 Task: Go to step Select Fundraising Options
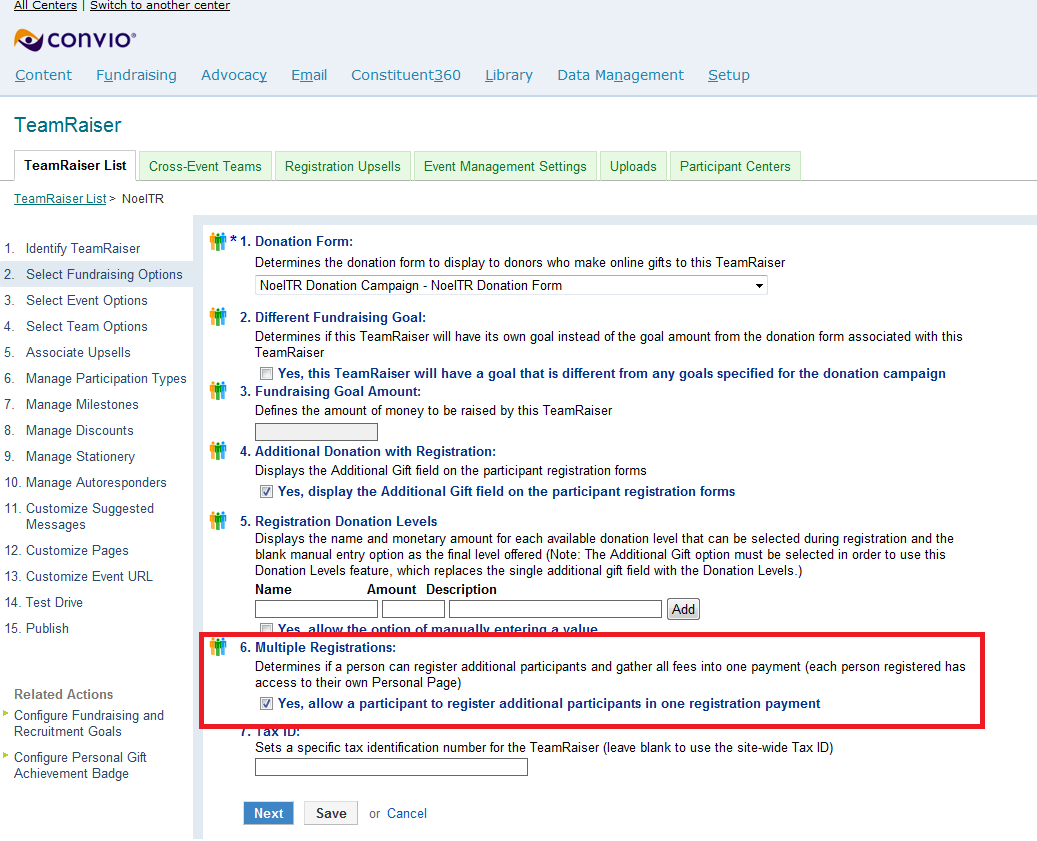tap(104, 274)
